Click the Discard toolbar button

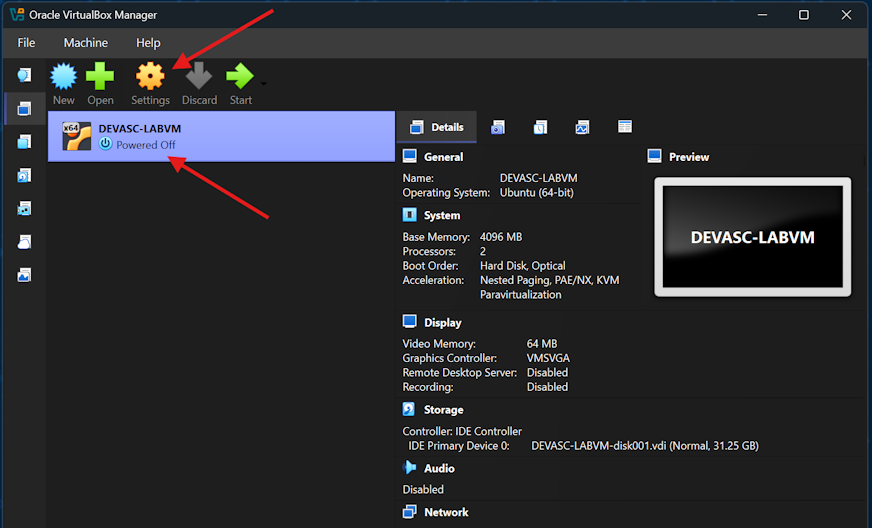(x=199, y=83)
